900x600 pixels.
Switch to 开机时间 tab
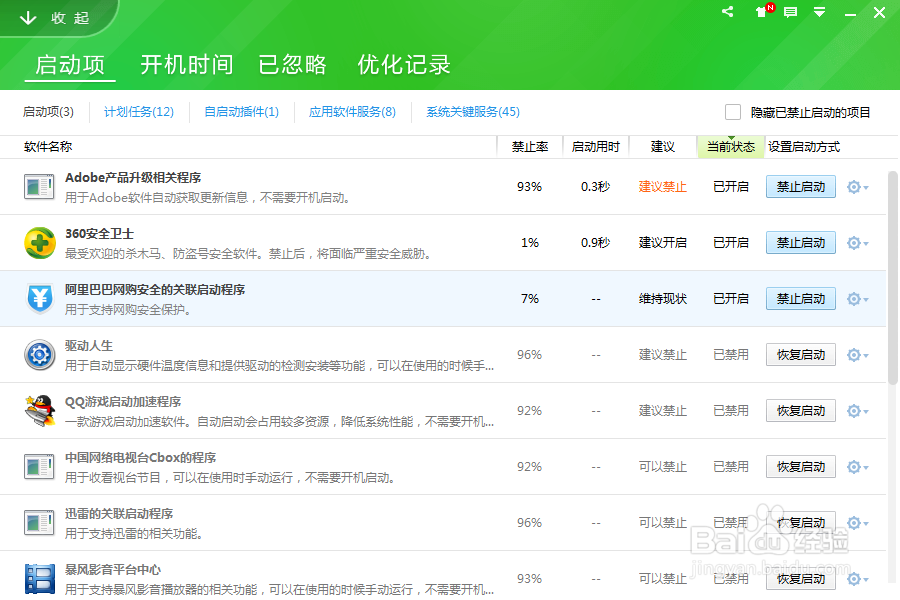(187, 65)
